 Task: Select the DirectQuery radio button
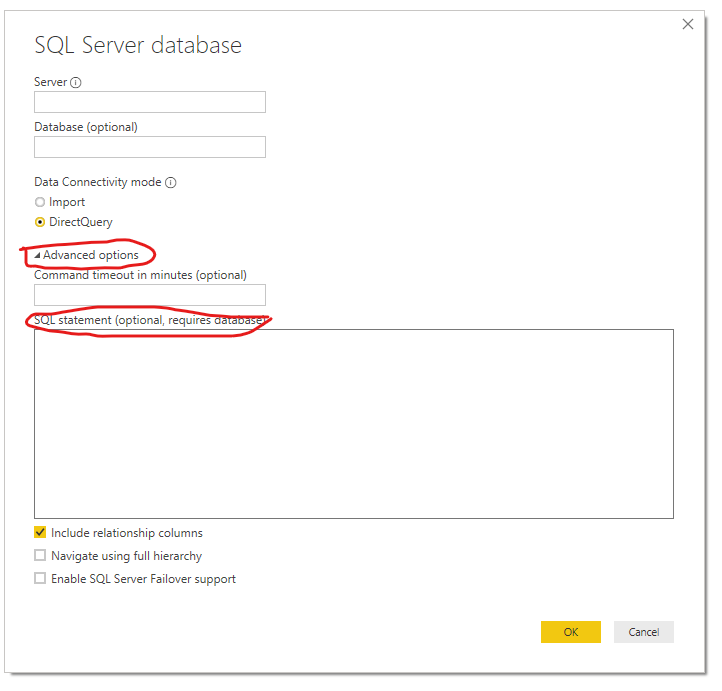tap(40, 222)
